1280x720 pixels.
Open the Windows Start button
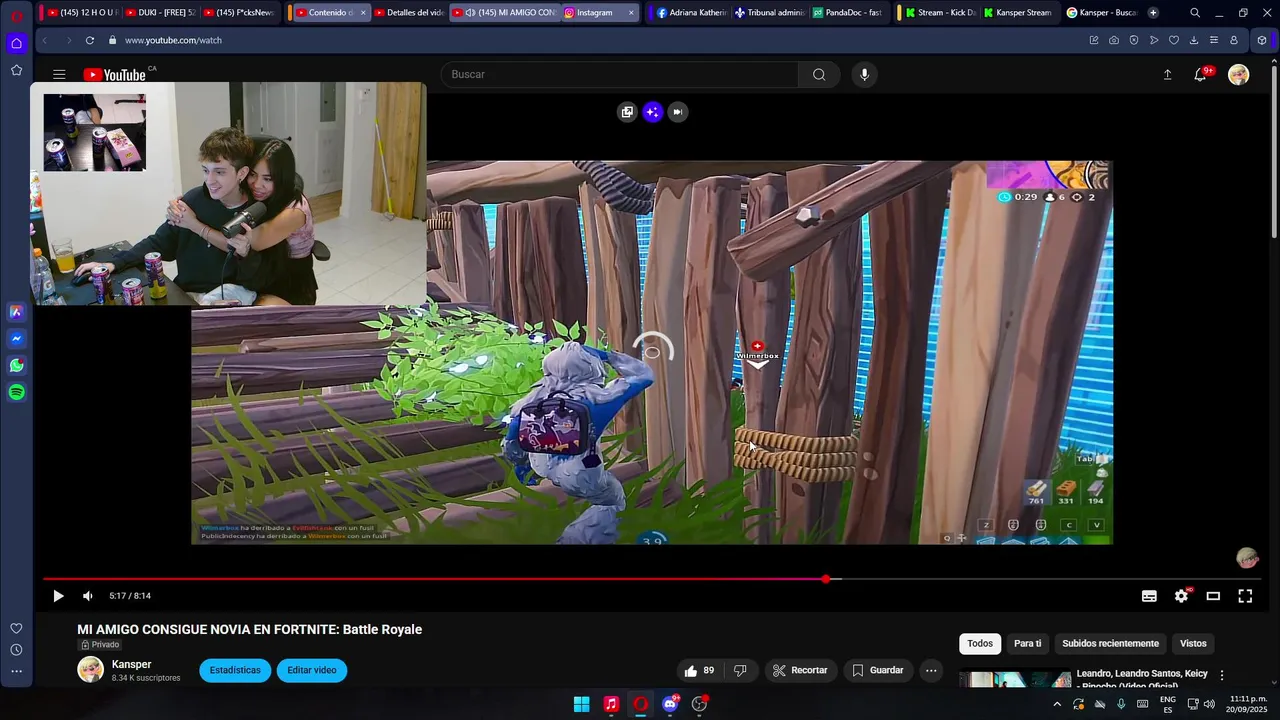(581, 704)
